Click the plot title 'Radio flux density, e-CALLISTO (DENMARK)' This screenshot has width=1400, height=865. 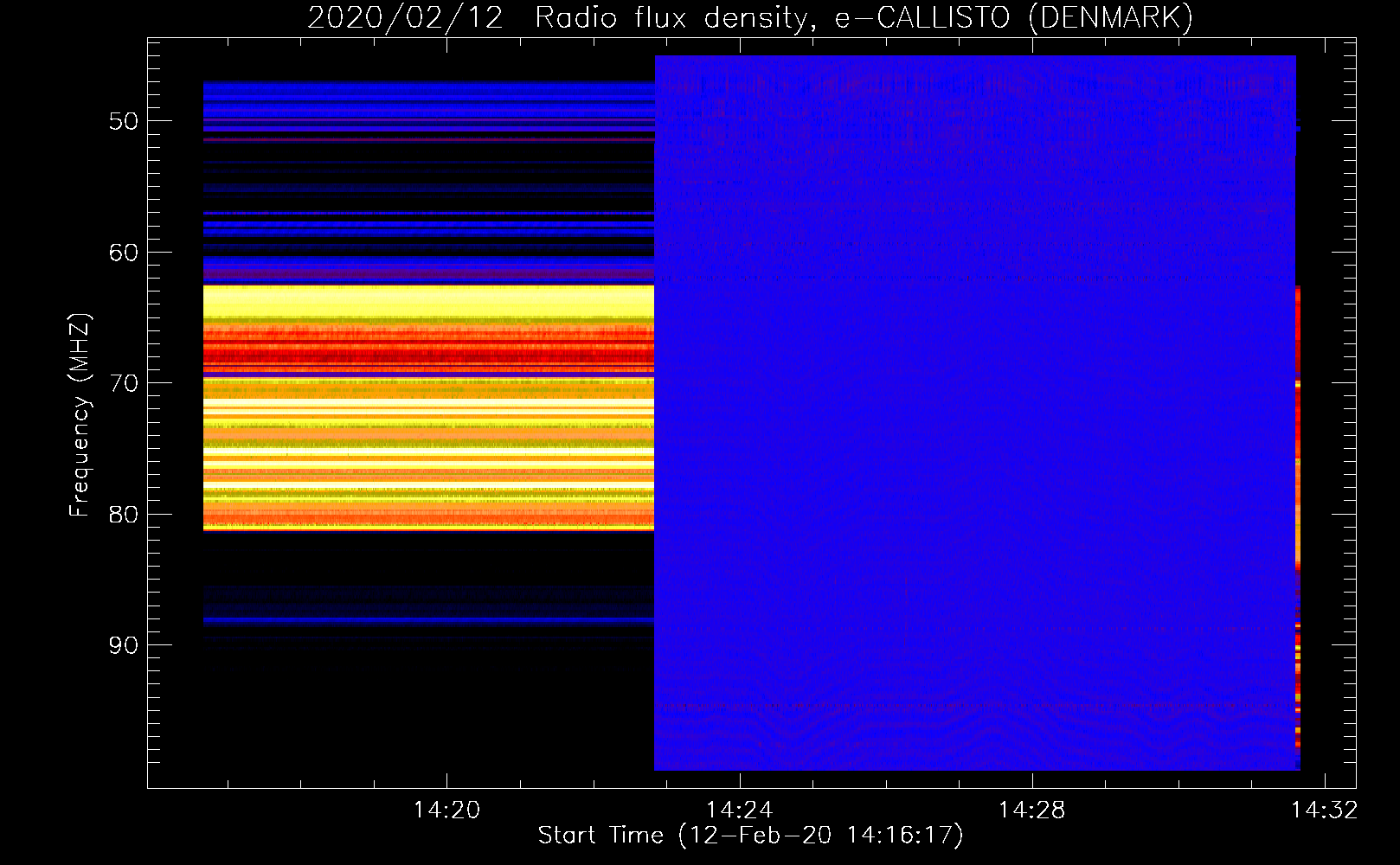(x=864, y=17)
